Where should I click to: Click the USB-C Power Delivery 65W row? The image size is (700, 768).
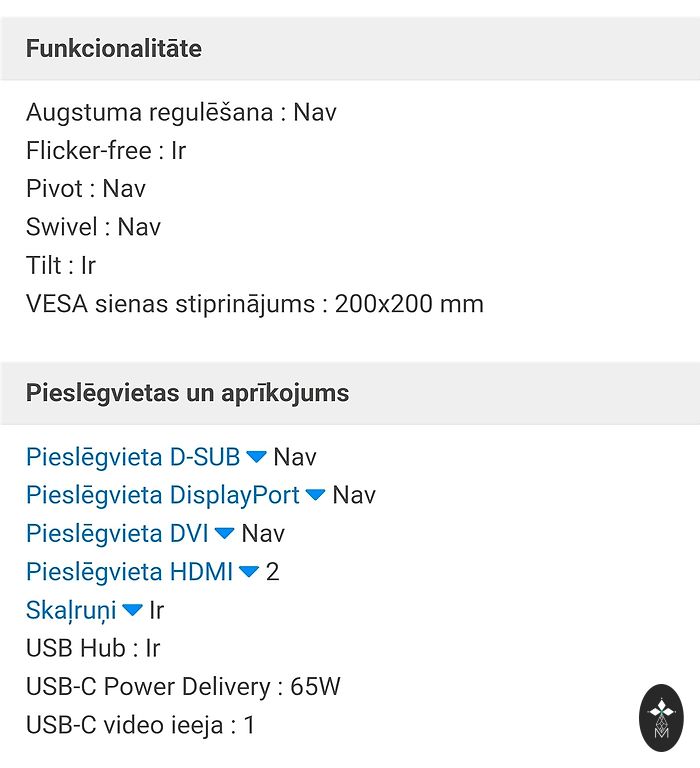[183, 686]
